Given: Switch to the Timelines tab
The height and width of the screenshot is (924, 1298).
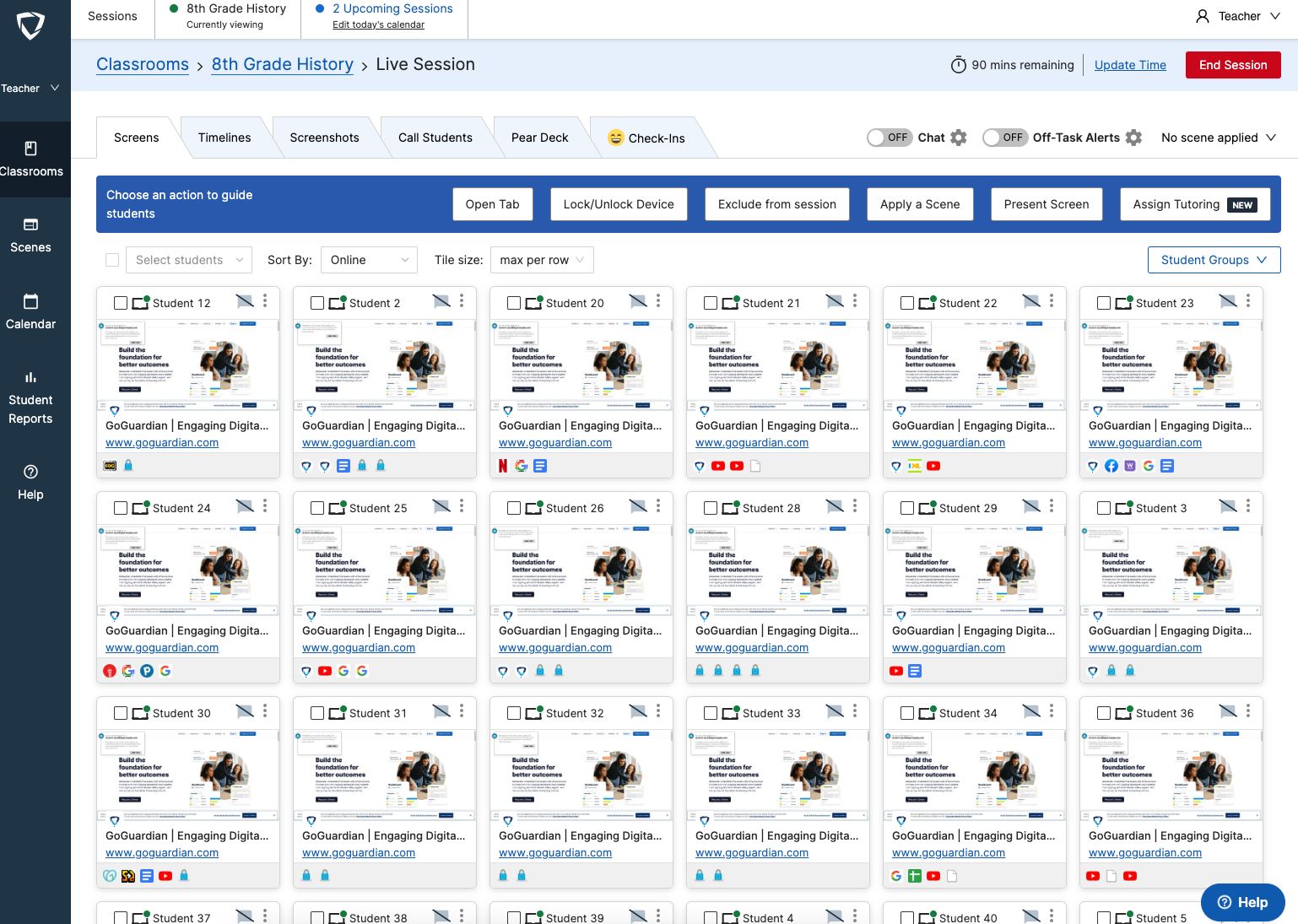Looking at the screenshot, I should point(224,138).
